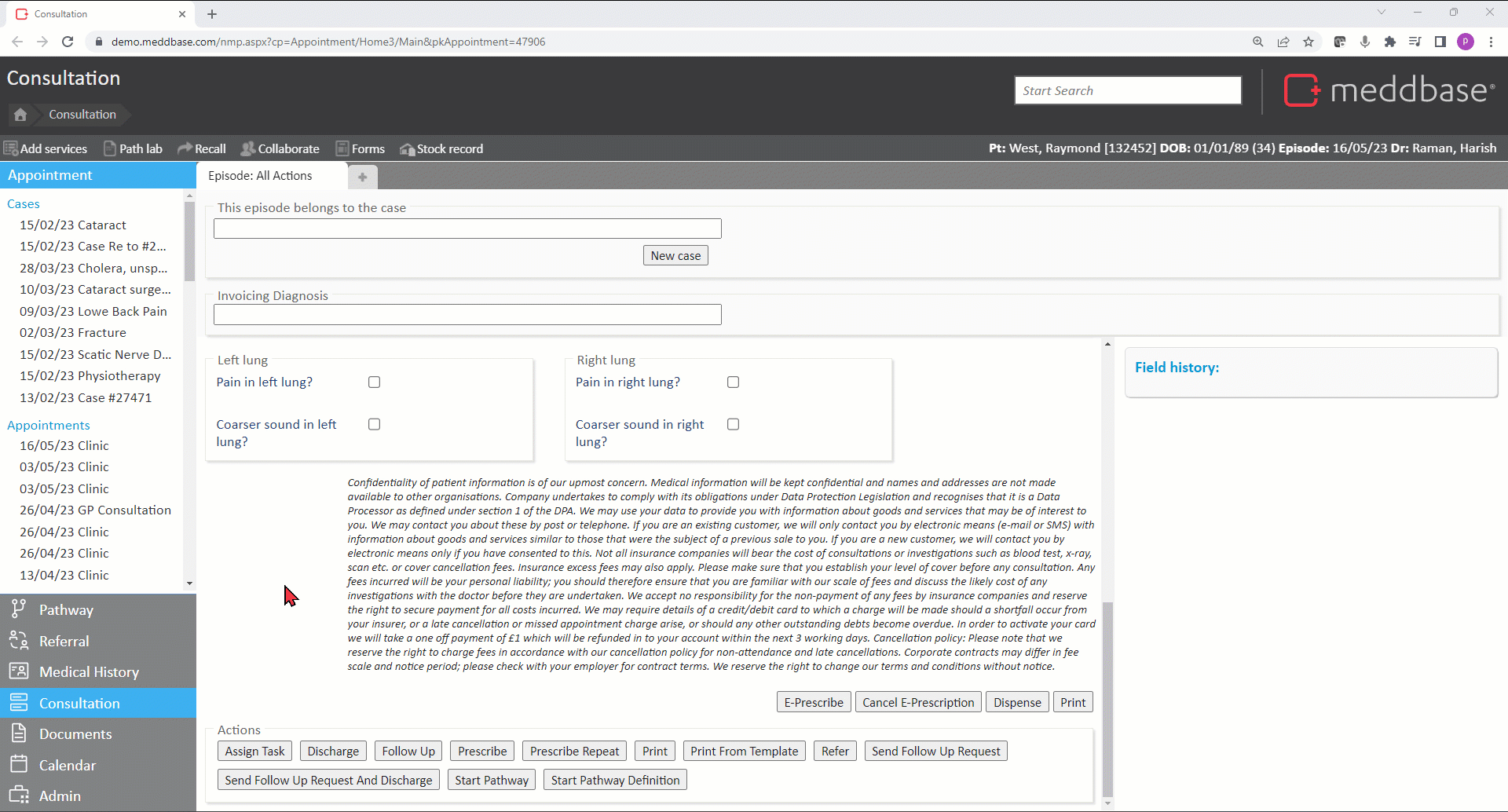Open the Calendar sidebar section
Screen dimensions: 1508x812
pyautogui.click(x=68, y=765)
